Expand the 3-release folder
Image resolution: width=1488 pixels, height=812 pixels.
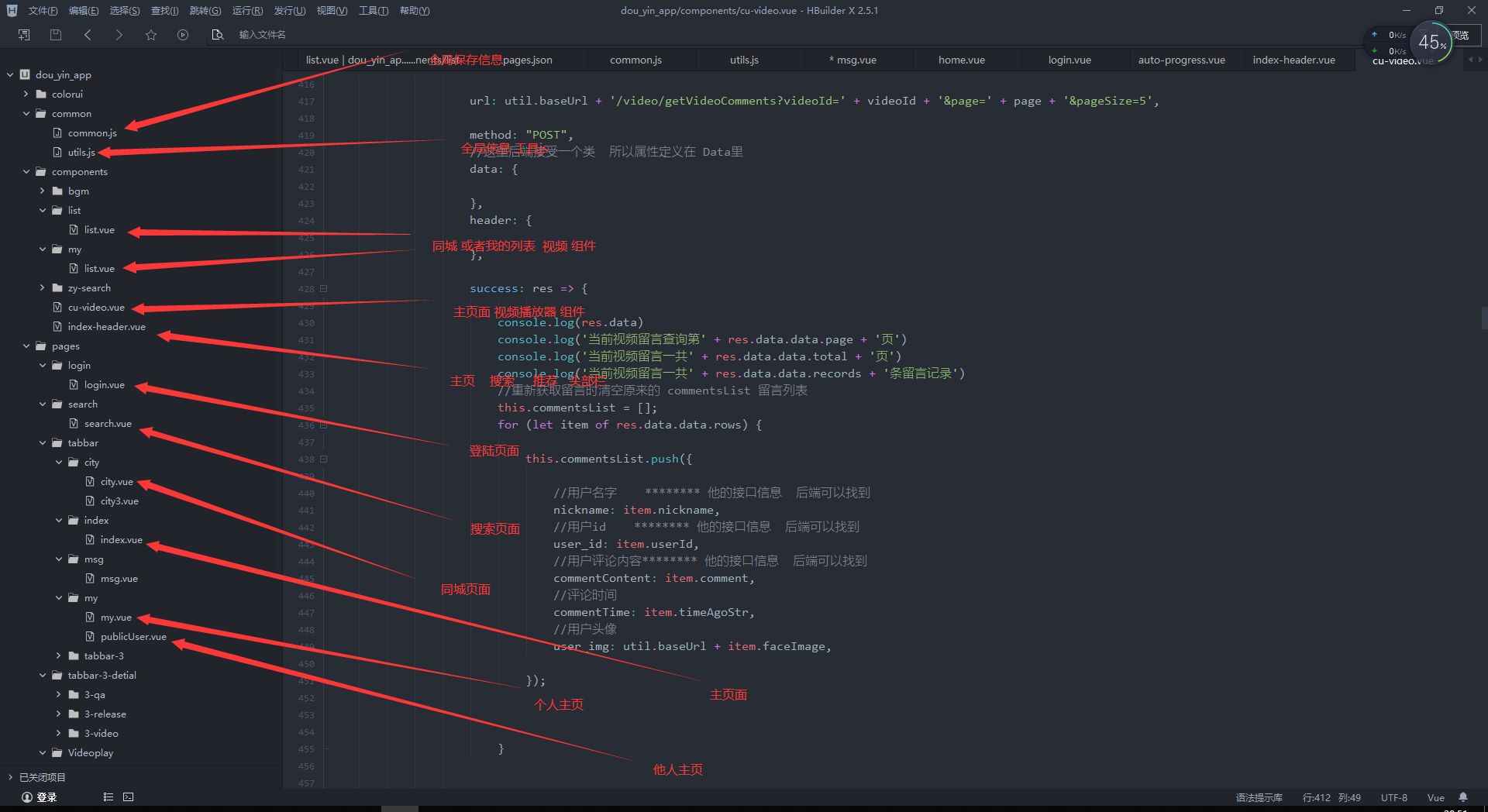(59, 714)
